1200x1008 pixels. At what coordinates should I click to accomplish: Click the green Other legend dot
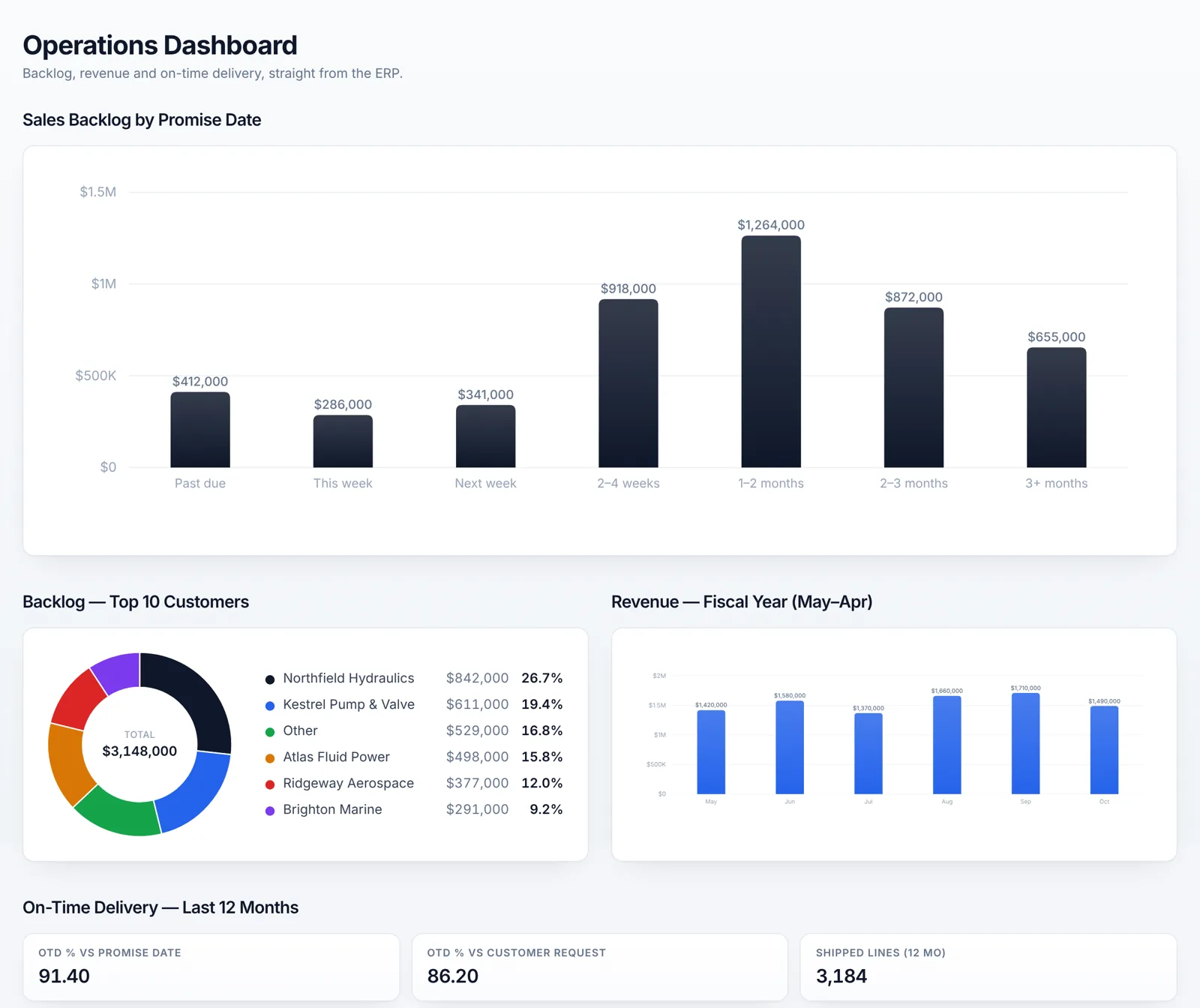[x=270, y=732]
